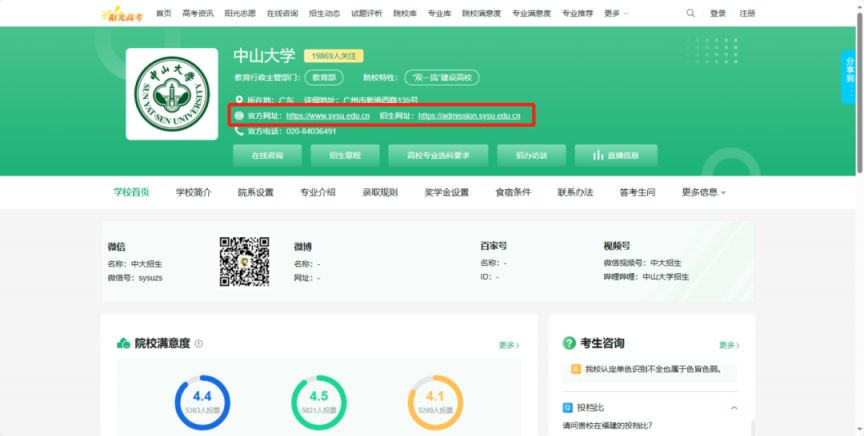
Task: Open the admission.sysu.edu.cn link
Action: 469,116
